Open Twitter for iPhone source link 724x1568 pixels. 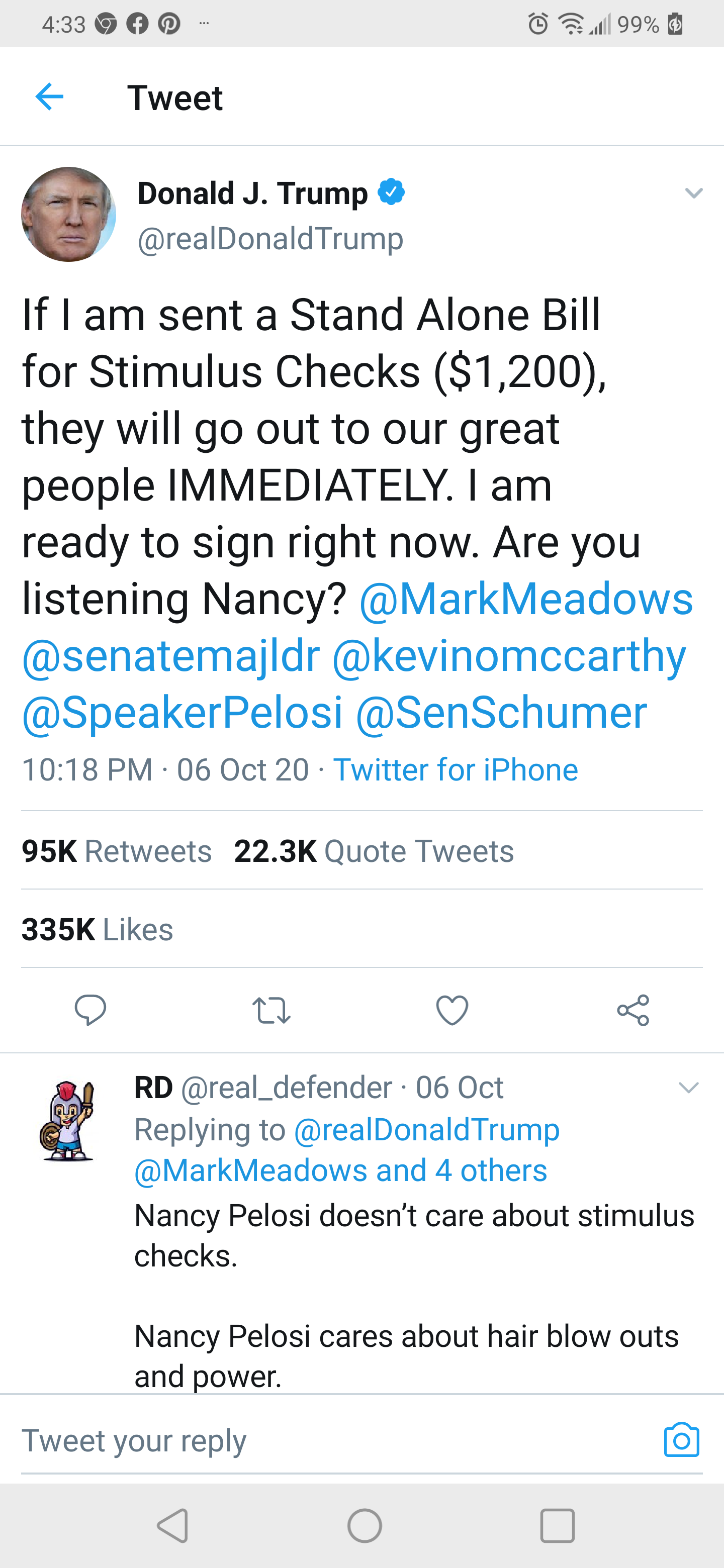pyautogui.click(x=456, y=769)
